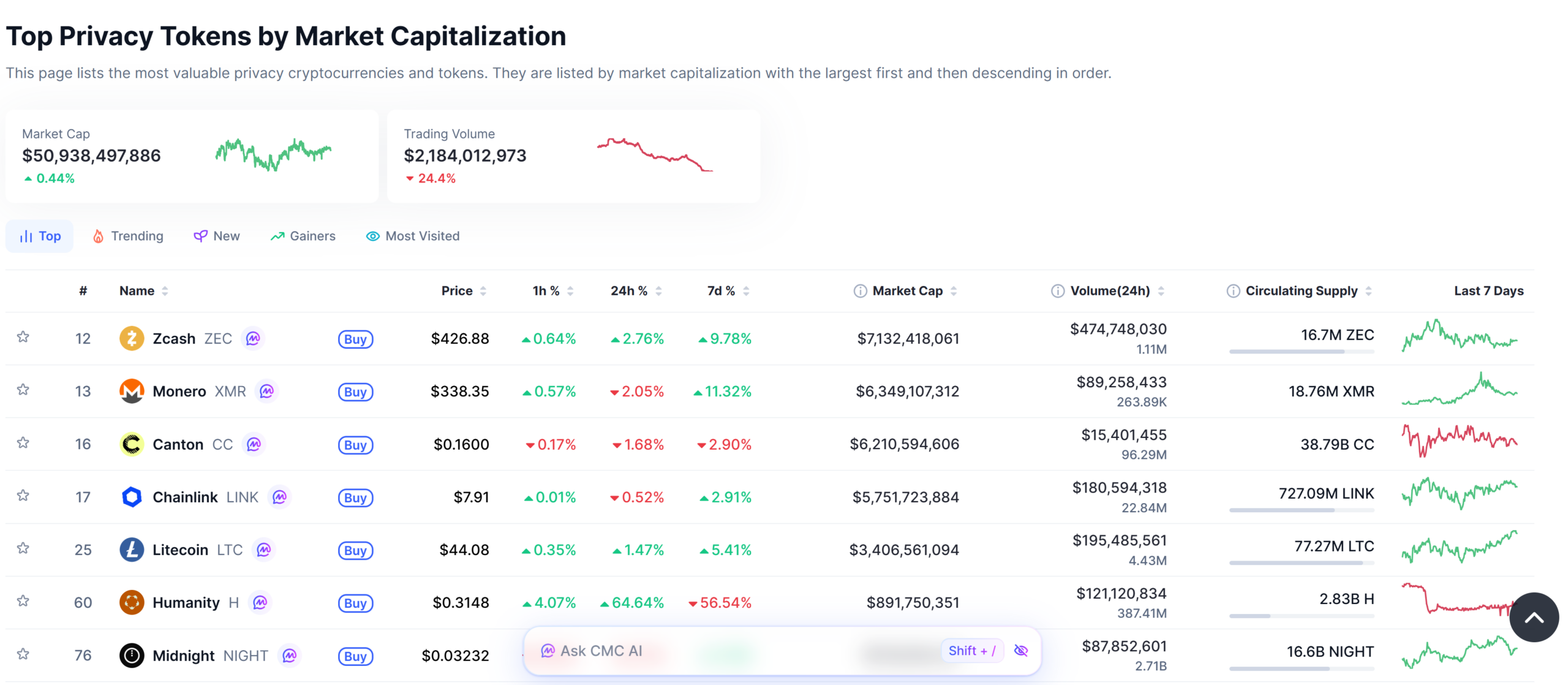
Task: View the Trading Volume summary chart
Action: [x=655, y=154]
